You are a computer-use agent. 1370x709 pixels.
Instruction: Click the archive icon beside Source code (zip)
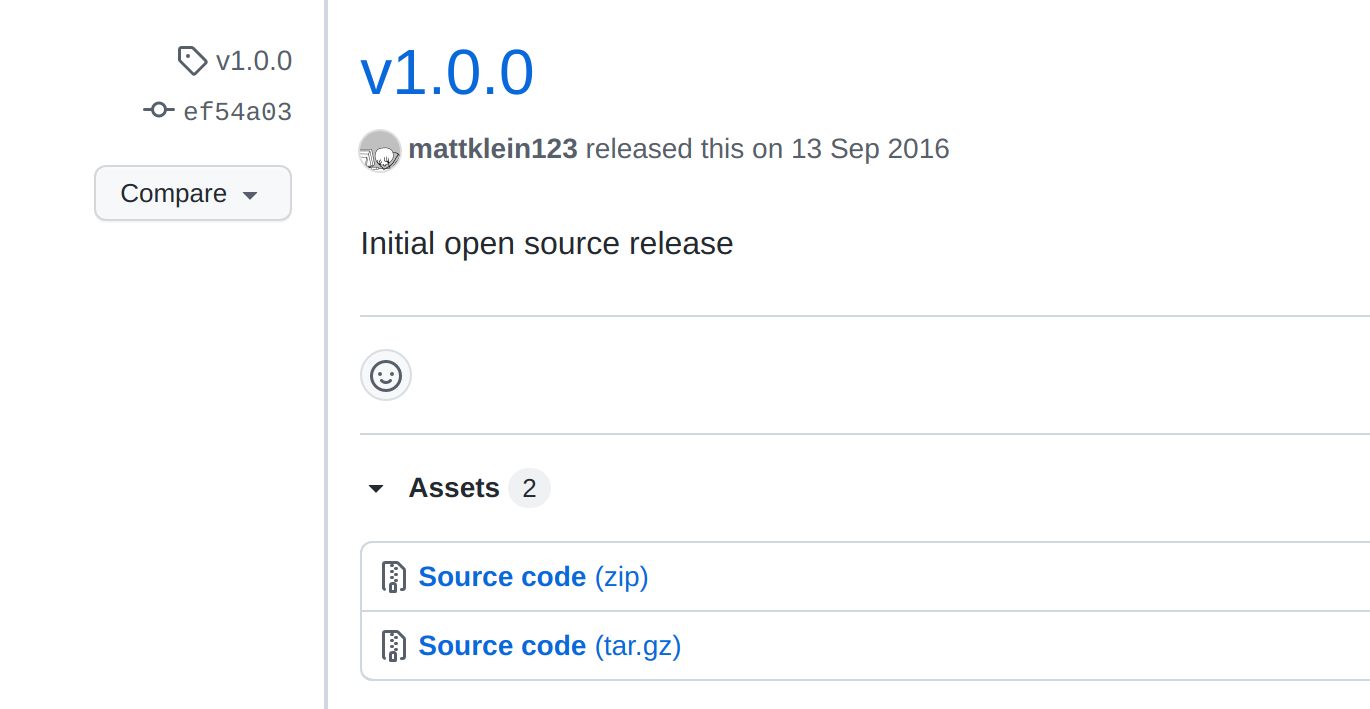click(x=394, y=577)
